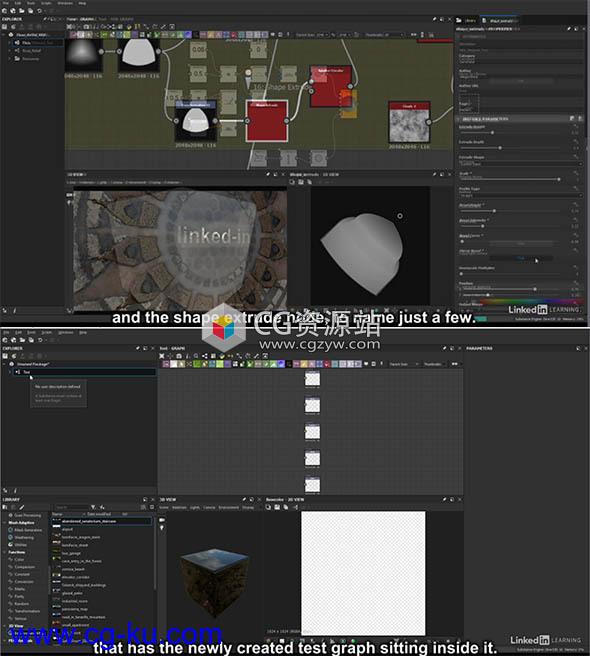Open Environment menu in bottom 3D VIEW
Screen dimensions: 590x656
(228, 507)
